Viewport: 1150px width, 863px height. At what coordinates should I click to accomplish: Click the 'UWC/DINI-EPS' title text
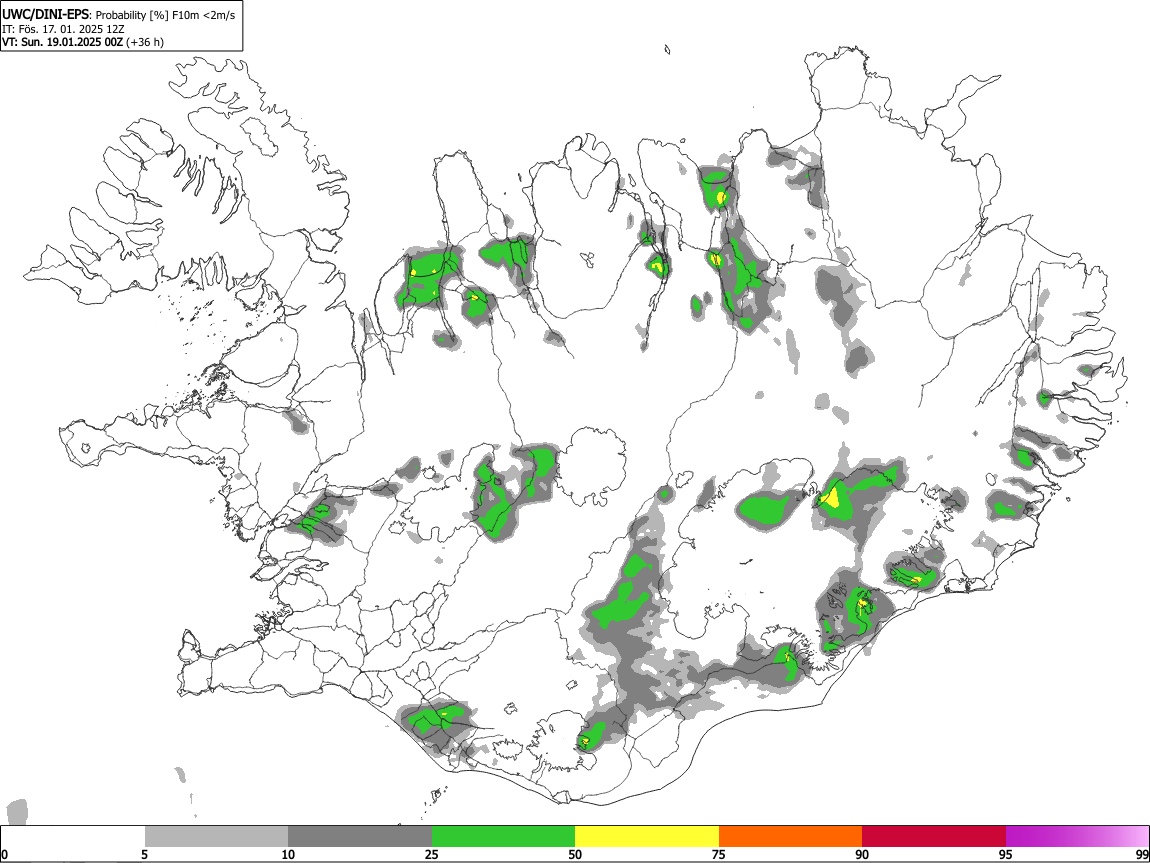point(46,15)
